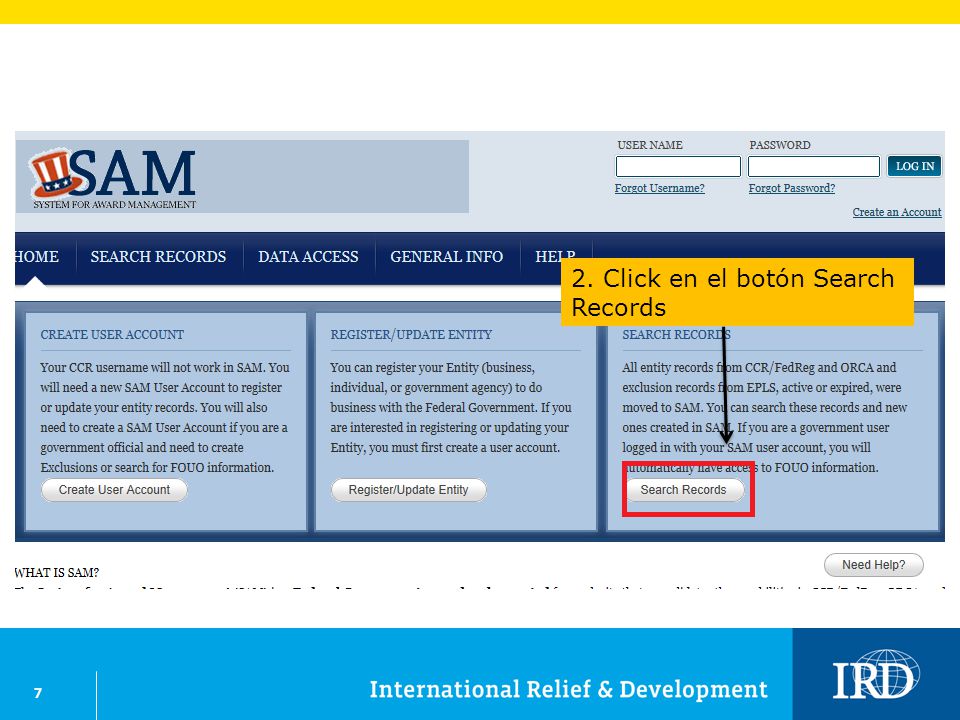Open the Forgot Password link

pos(792,188)
